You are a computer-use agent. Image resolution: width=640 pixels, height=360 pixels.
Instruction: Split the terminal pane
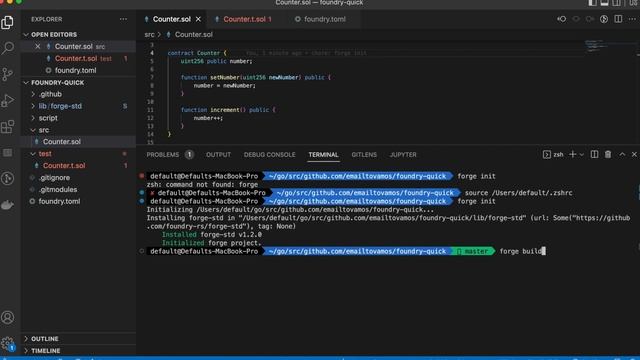[594, 154]
